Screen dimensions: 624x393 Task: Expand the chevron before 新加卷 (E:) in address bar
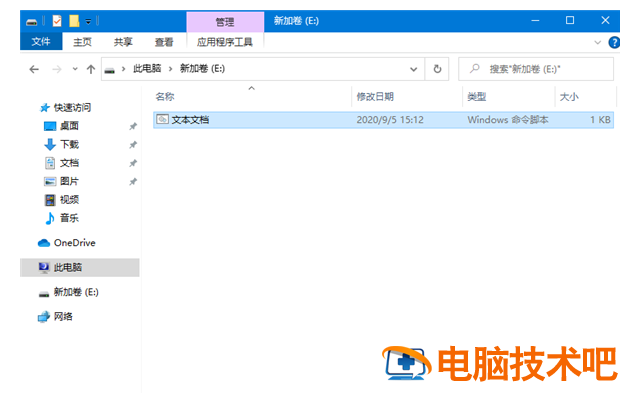170,69
